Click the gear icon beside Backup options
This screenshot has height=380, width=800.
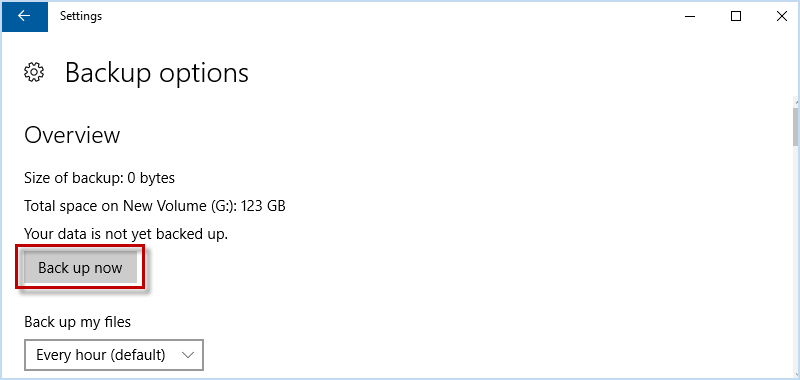(x=34, y=72)
